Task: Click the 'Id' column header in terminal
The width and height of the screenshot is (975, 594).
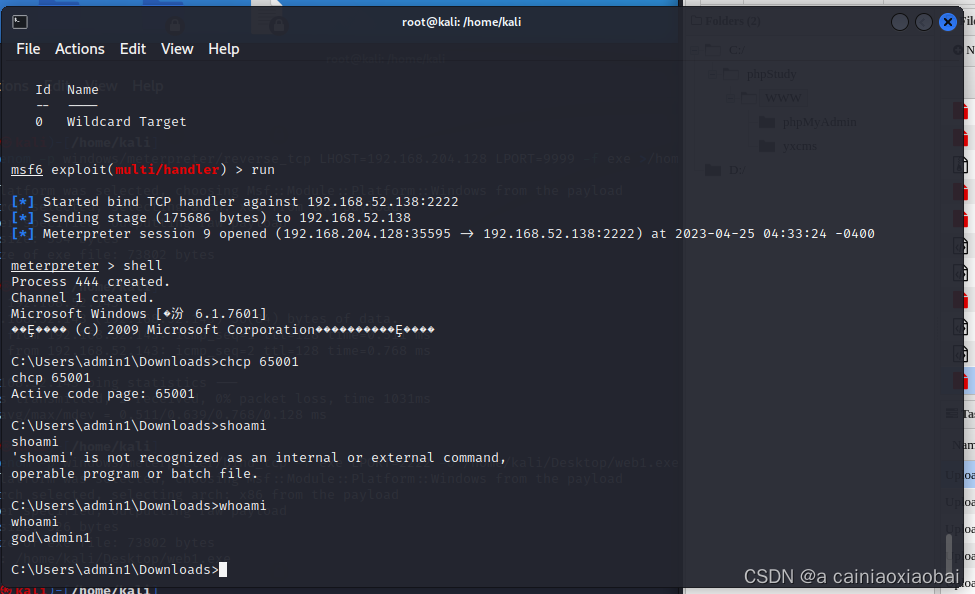Action: 43,90
